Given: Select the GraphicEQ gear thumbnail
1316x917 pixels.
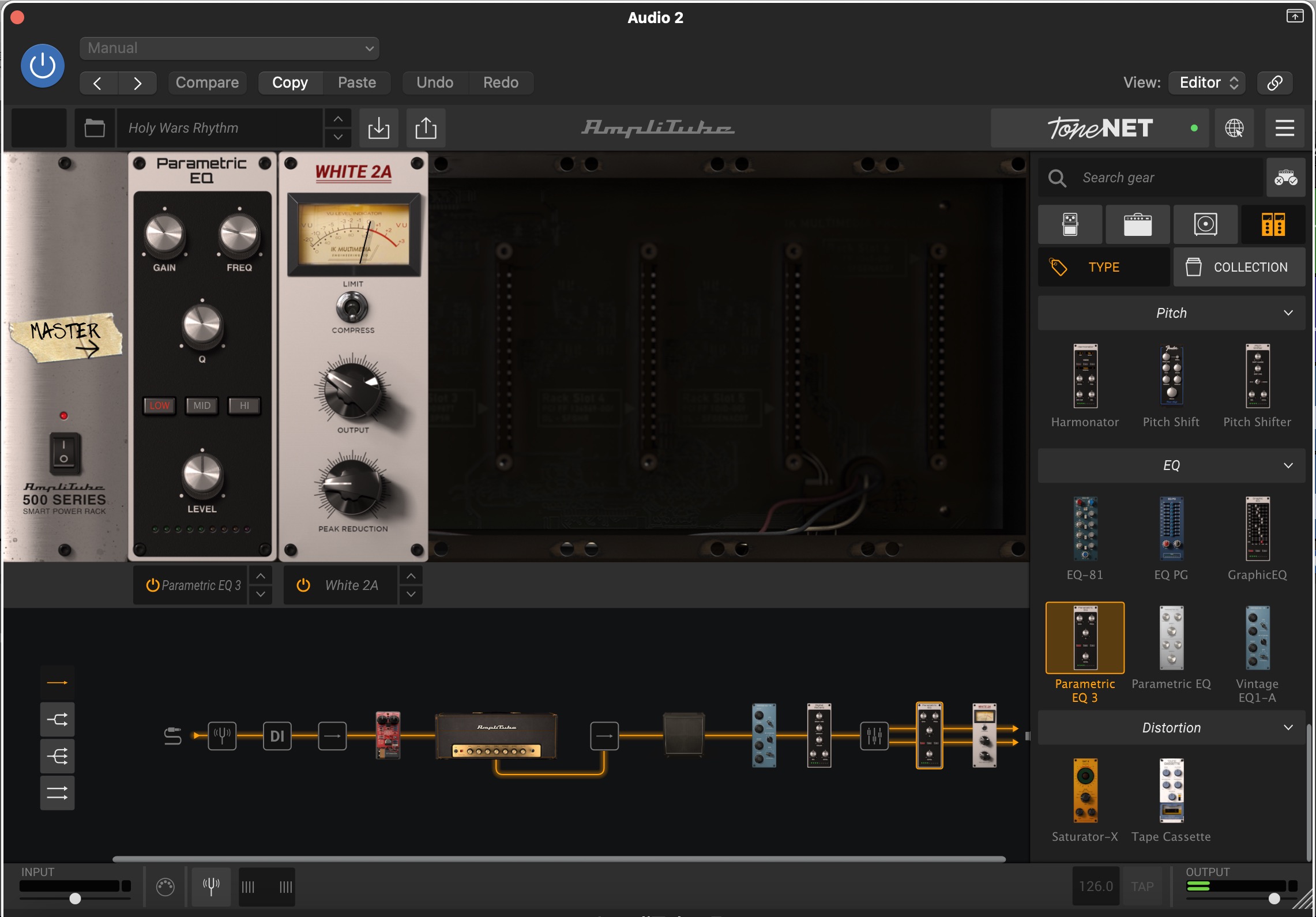Looking at the screenshot, I should point(1257,528).
